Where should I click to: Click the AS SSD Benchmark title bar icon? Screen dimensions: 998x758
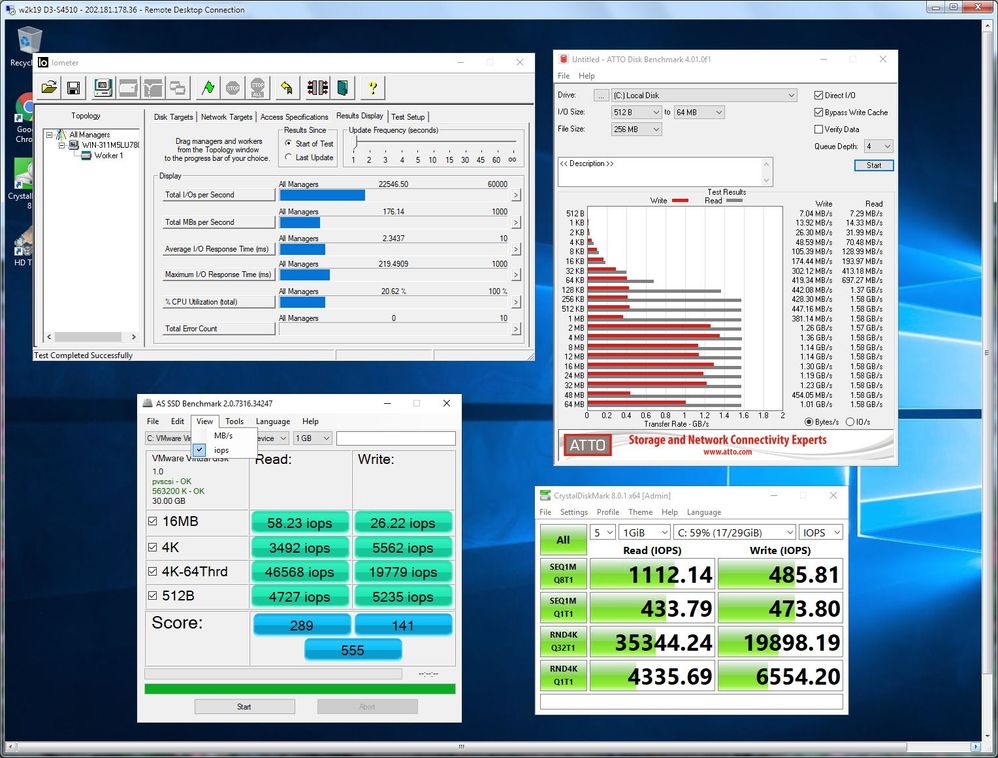click(x=147, y=404)
